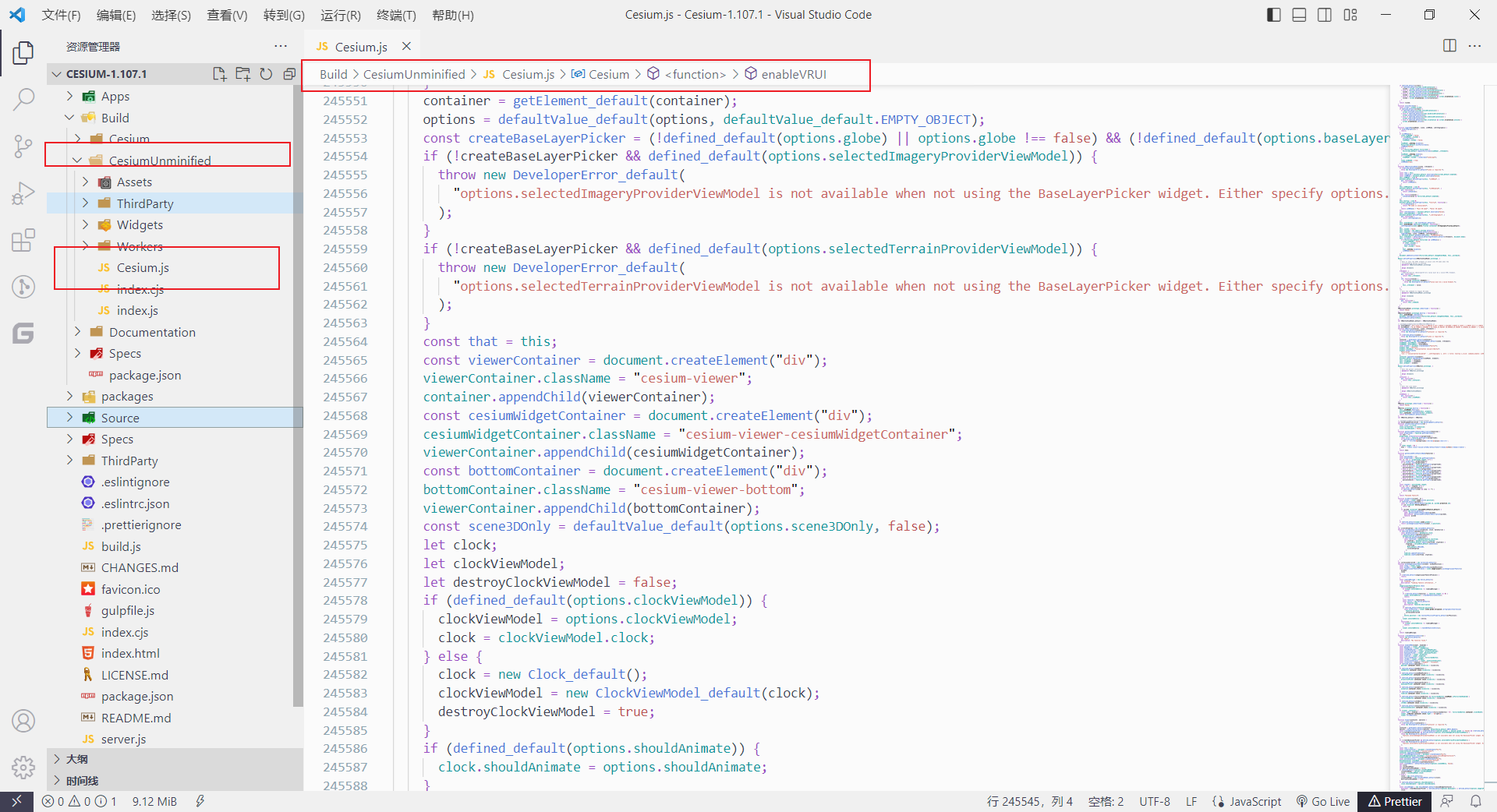Click errors and warnings count in status bar
The height and width of the screenshot is (812, 1497).
coord(79,801)
